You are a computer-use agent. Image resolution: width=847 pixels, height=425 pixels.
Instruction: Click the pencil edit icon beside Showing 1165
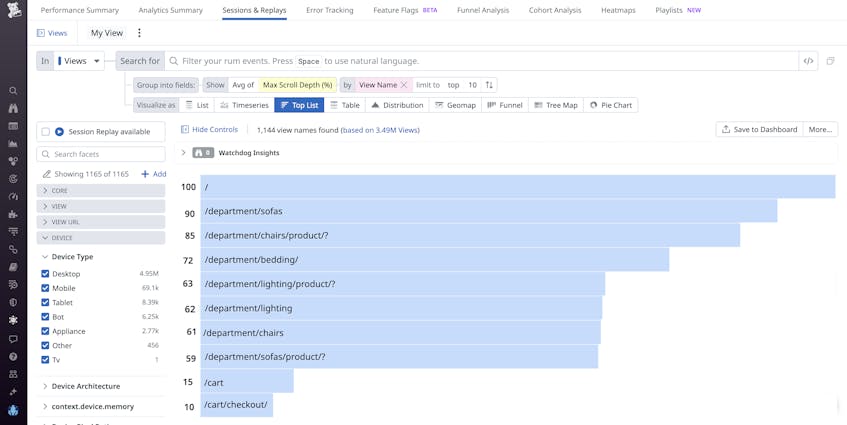pyautogui.click(x=46, y=174)
